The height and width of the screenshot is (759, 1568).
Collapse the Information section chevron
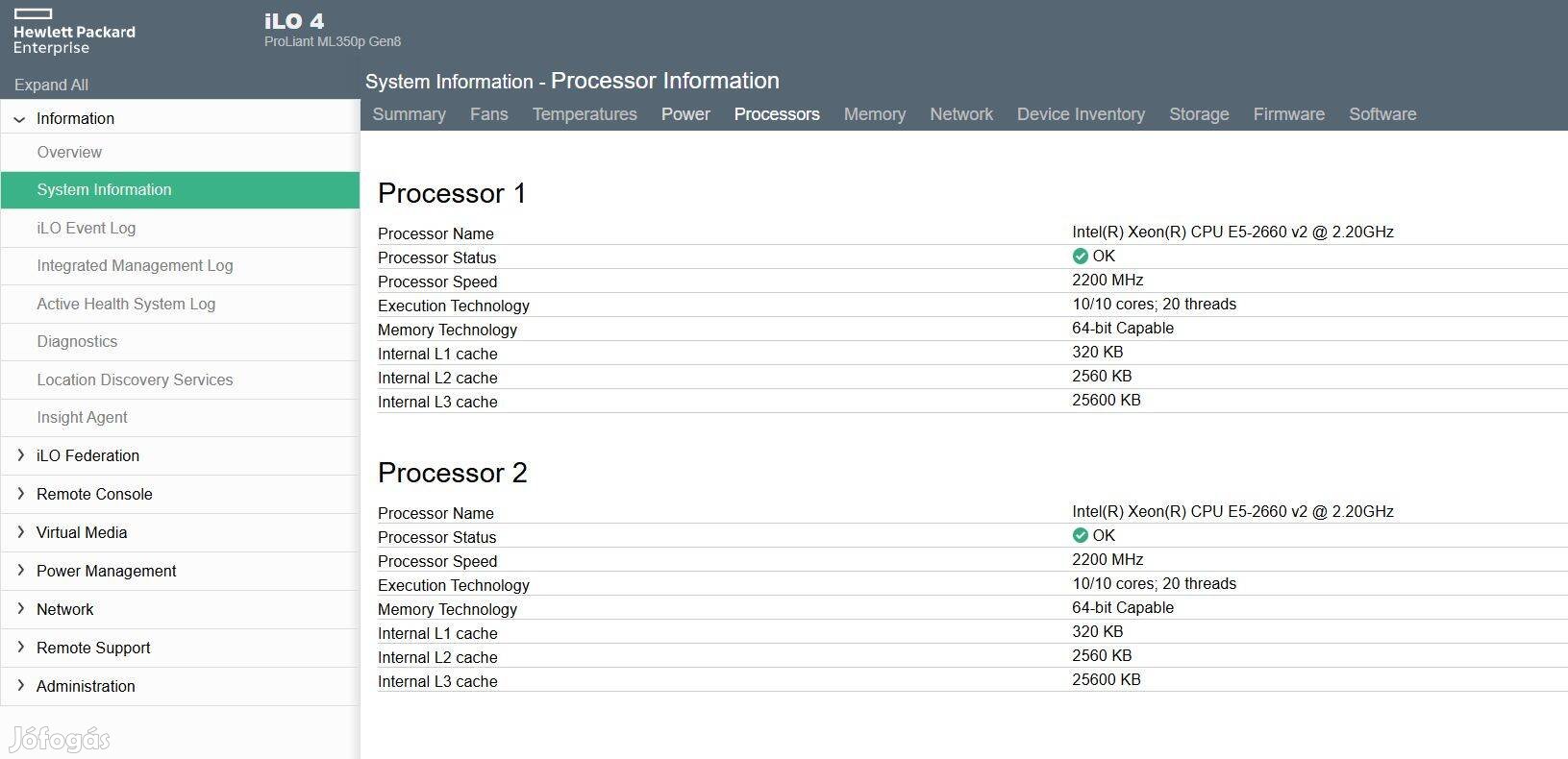pos(19,119)
